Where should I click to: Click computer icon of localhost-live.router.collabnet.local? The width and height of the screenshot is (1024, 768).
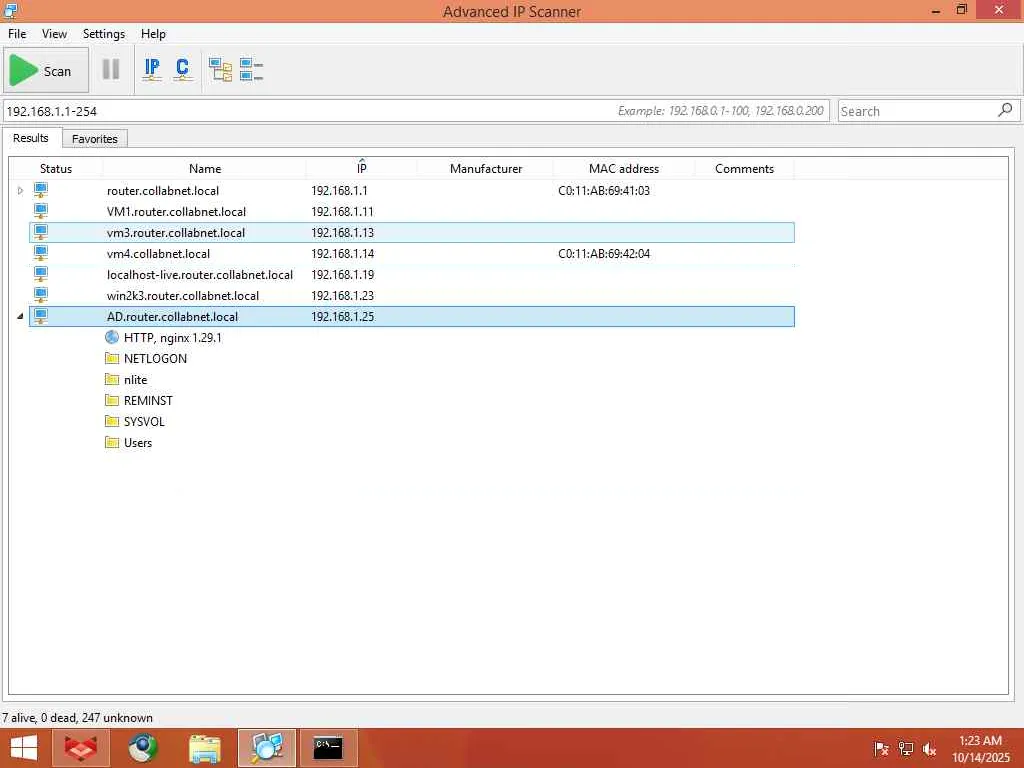(x=41, y=274)
